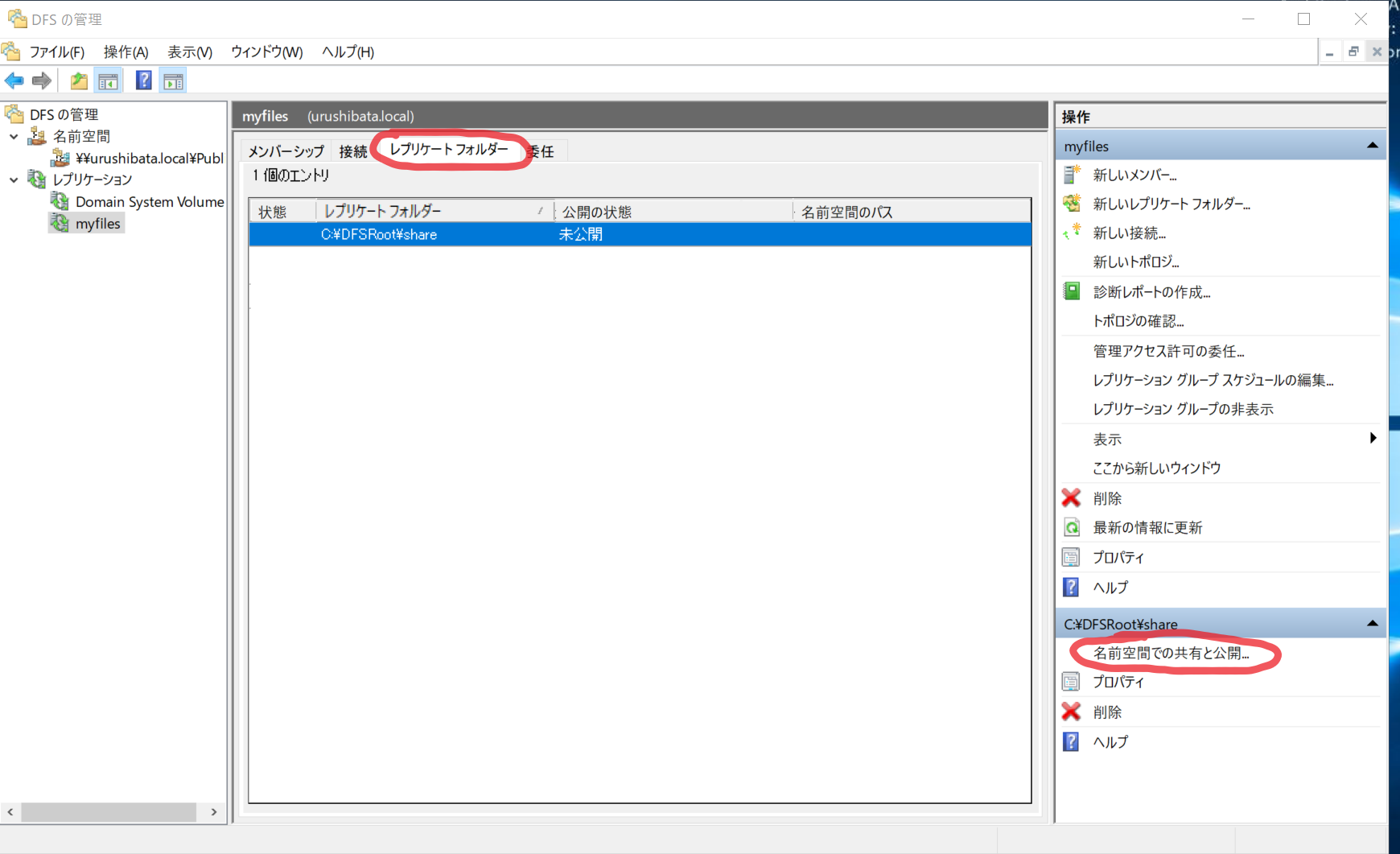The width and height of the screenshot is (1400, 854).
Task: Minimize the DFS の管理 window
Action: tap(1249, 19)
